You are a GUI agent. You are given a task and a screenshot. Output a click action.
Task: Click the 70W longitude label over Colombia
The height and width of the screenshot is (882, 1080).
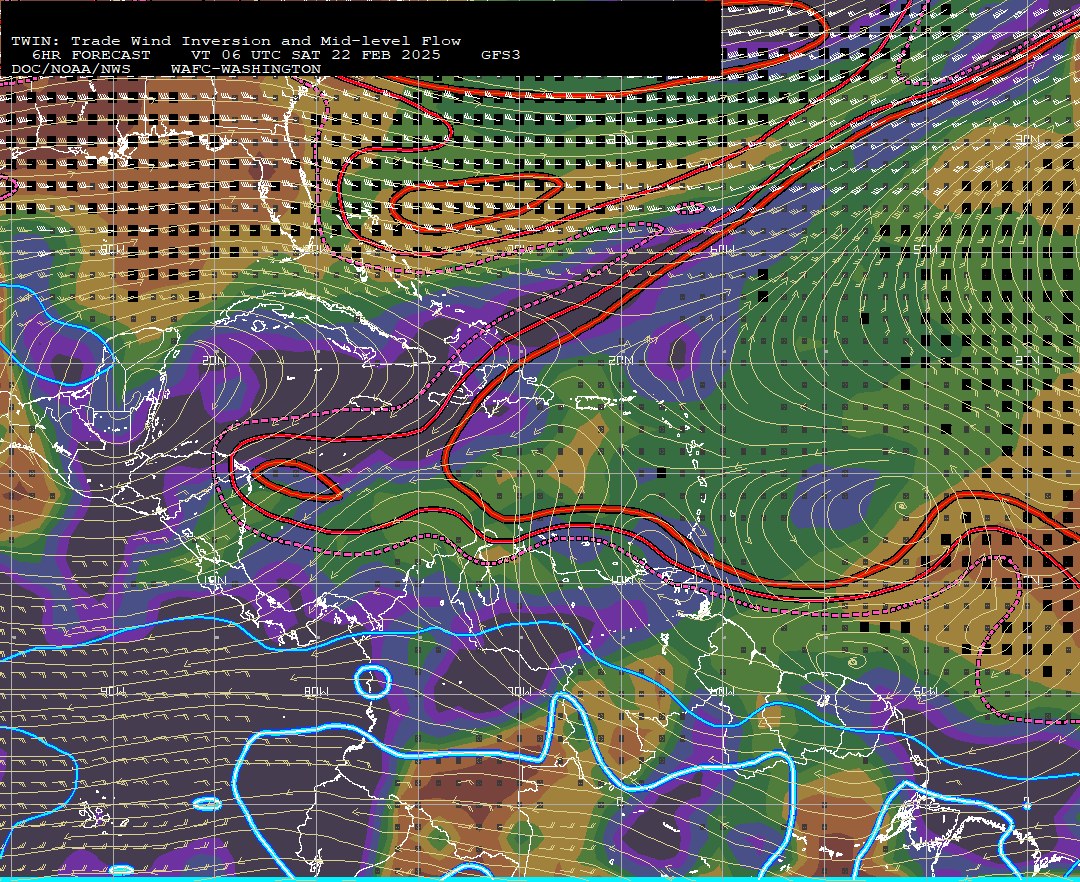pyautogui.click(x=519, y=691)
